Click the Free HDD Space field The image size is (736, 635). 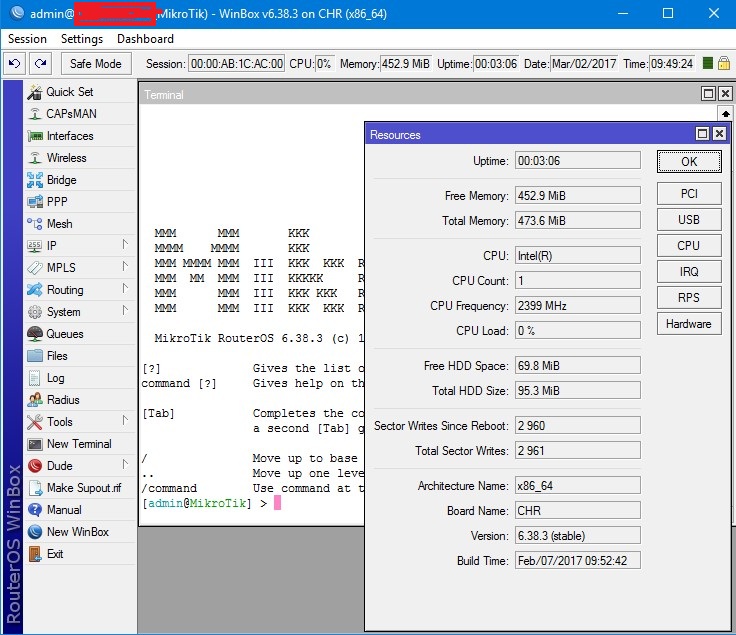tap(578, 365)
